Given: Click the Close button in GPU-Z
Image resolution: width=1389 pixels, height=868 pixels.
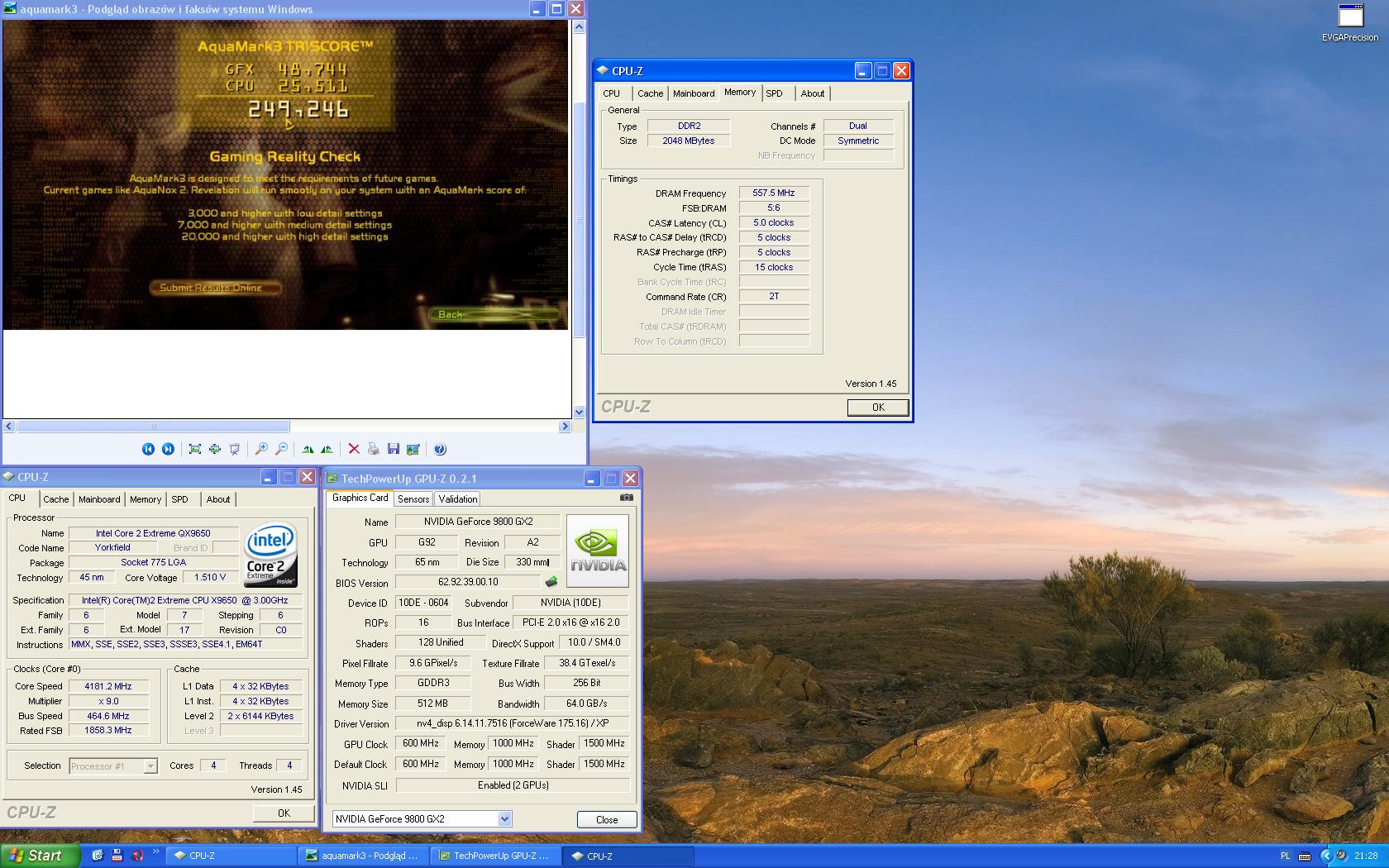Looking at the screenshot, I should click(x=607, y=819).
